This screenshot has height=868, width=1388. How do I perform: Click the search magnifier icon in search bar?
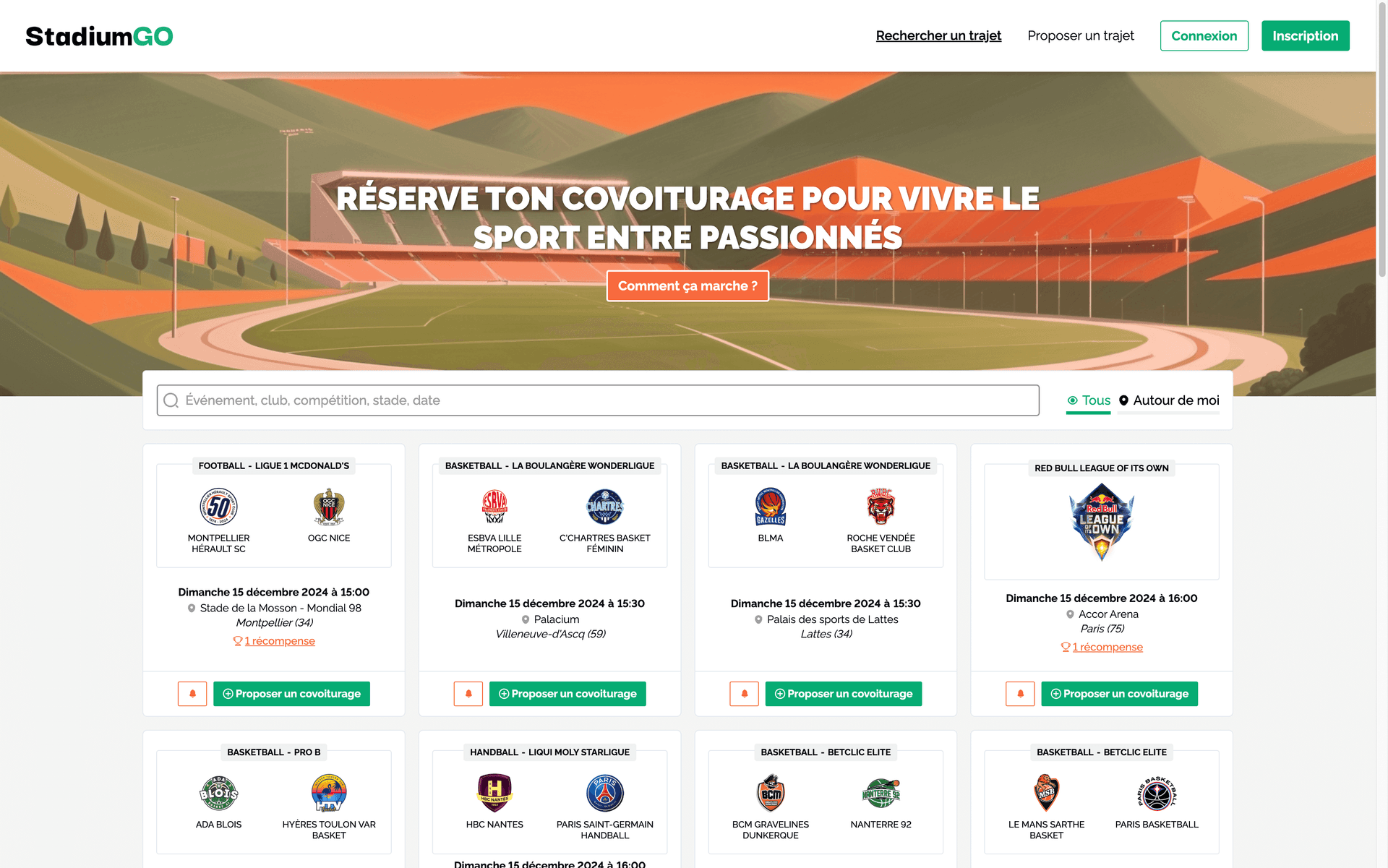pos(172,400)
